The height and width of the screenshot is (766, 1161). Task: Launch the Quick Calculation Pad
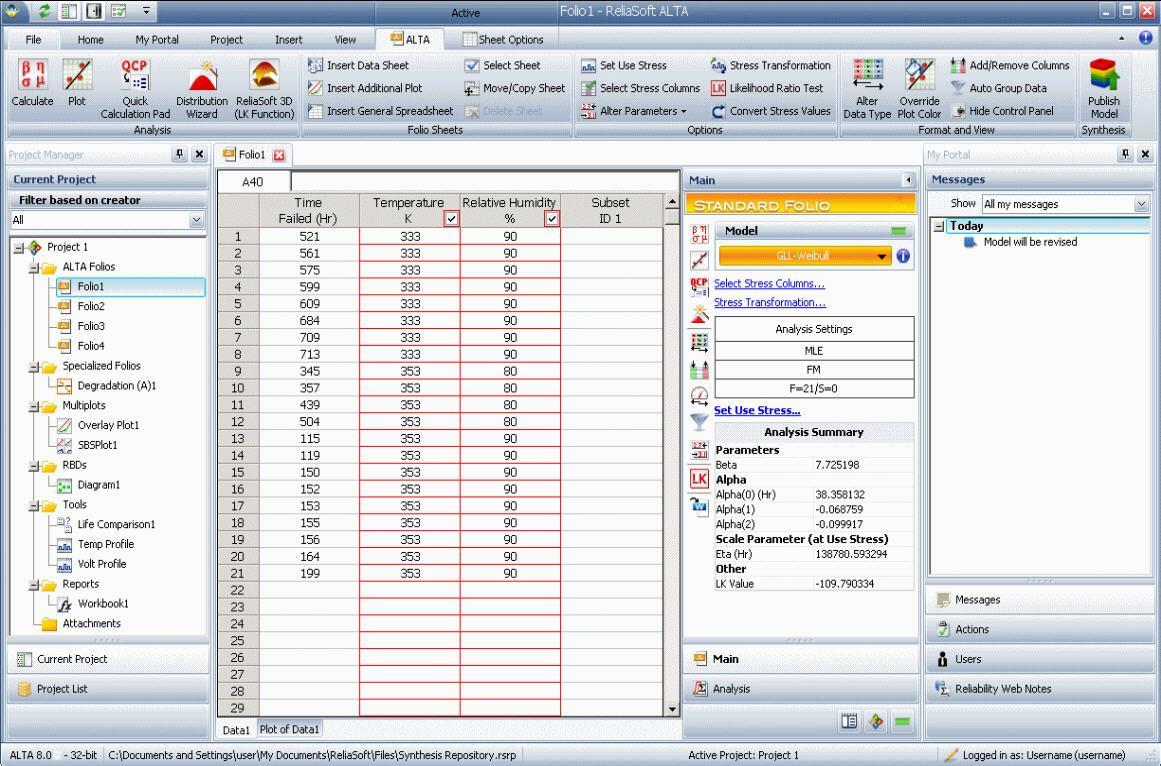(x=135, y=88)
